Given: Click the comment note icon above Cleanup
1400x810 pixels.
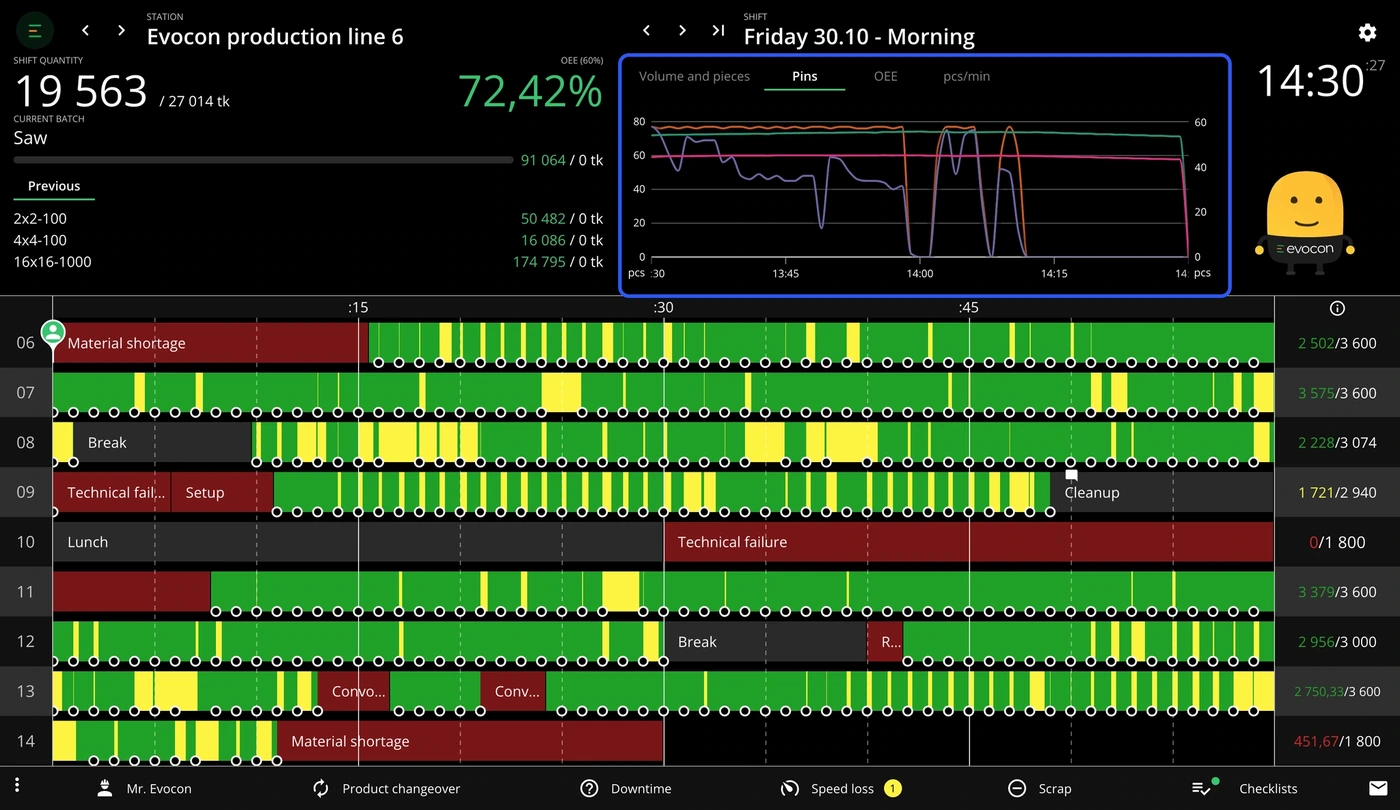Looking at the screenshot, I should [x=1071, y=475].
